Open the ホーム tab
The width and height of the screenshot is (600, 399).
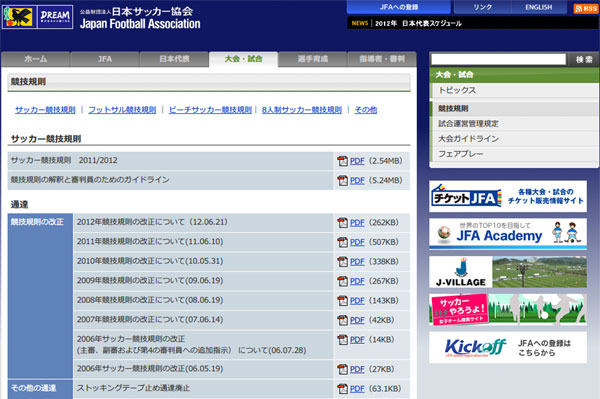(36, 59)
